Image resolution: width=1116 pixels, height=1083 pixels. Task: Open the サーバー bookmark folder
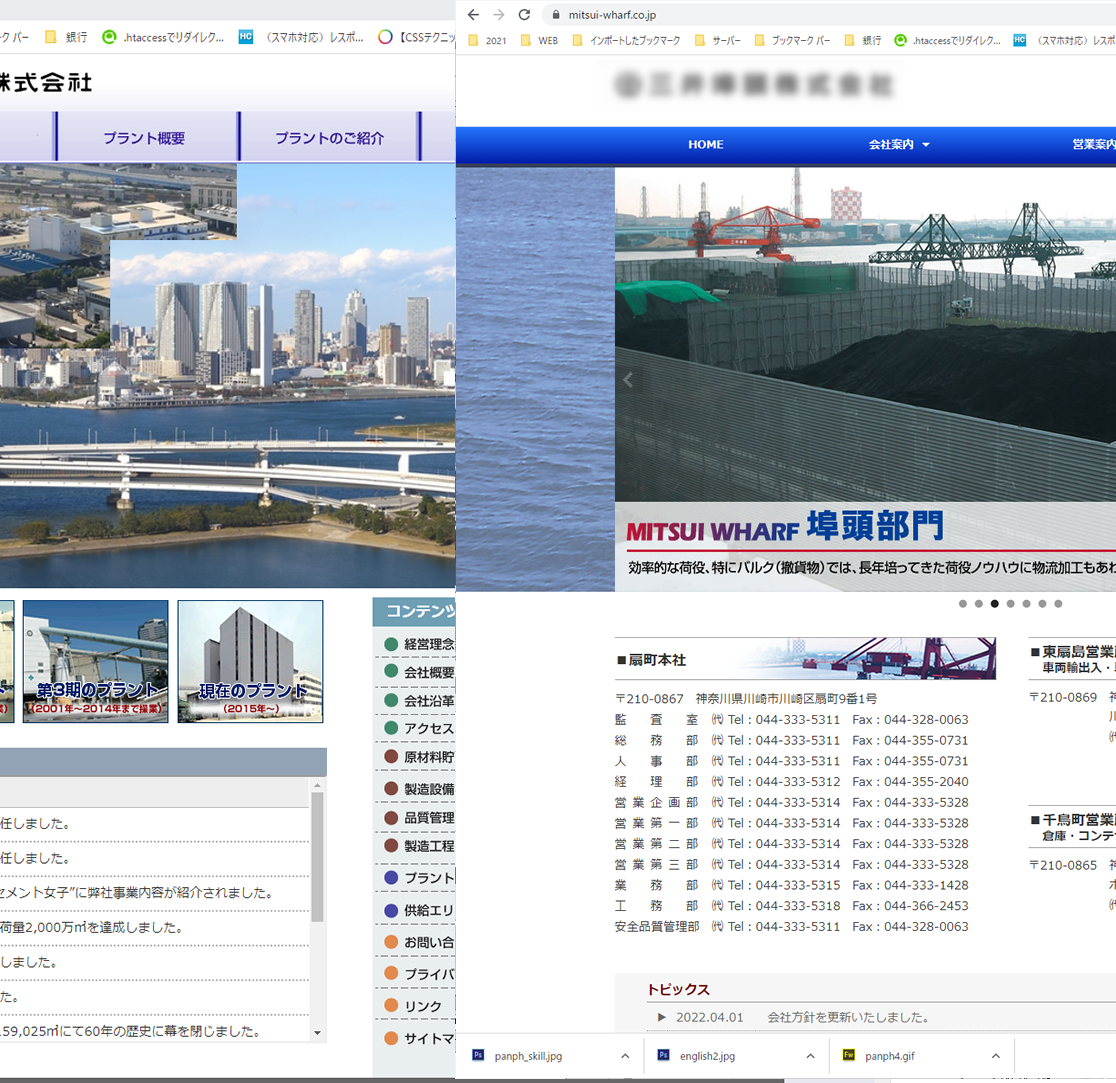717,41
